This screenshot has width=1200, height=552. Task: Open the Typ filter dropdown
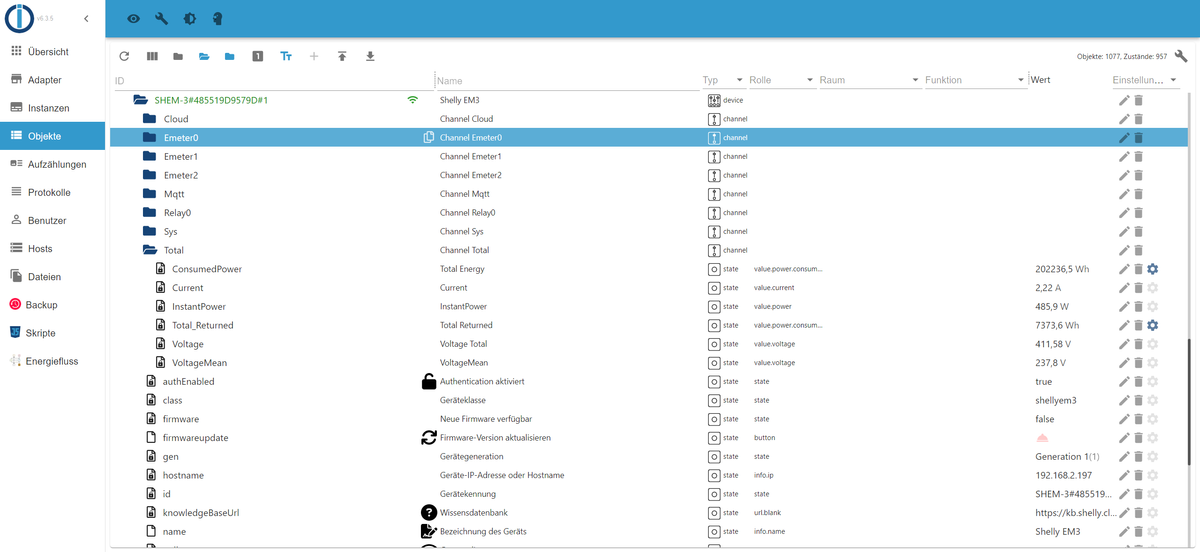[723, 80]
